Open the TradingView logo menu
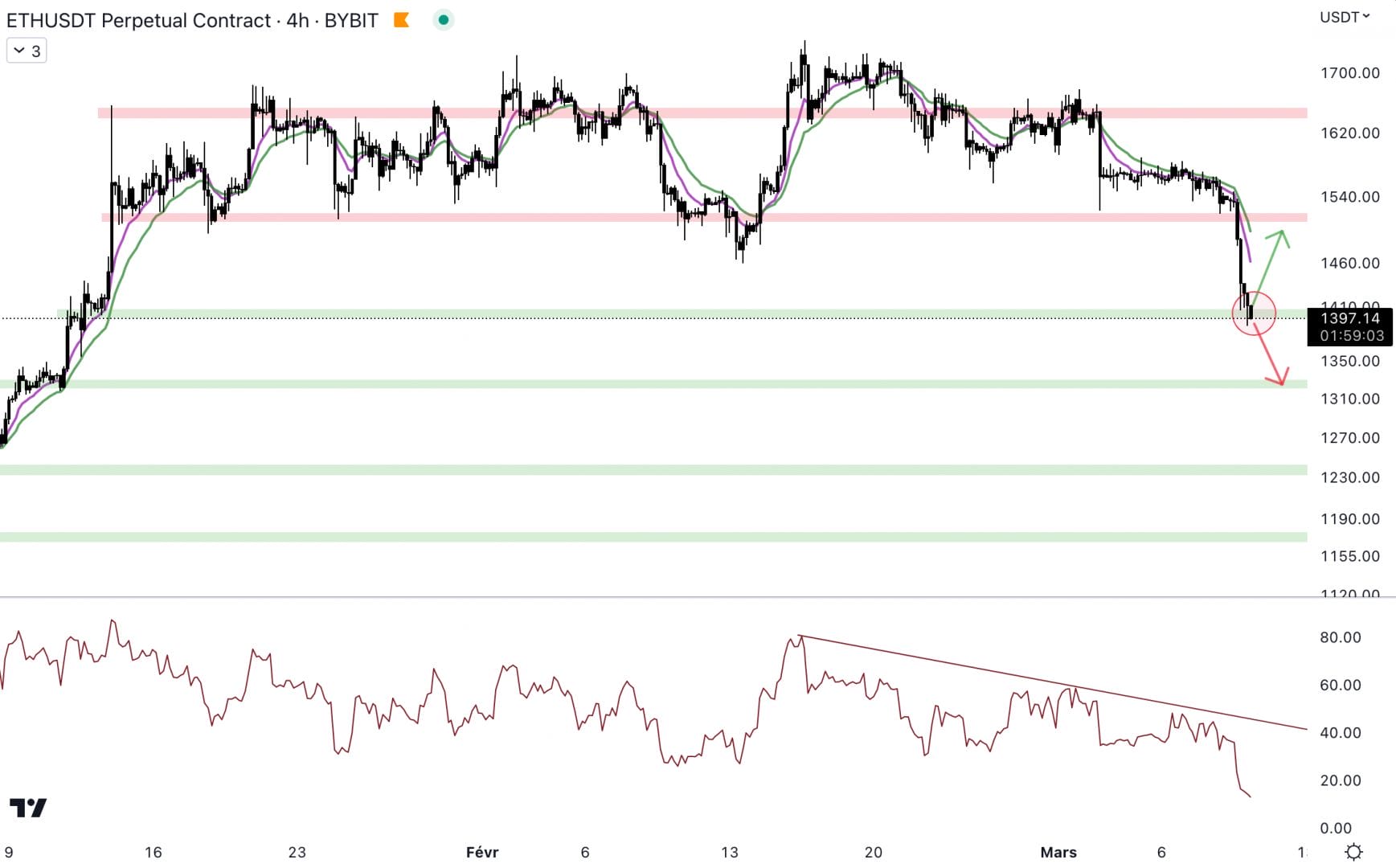1396x868 pixels. click(29, 807)
